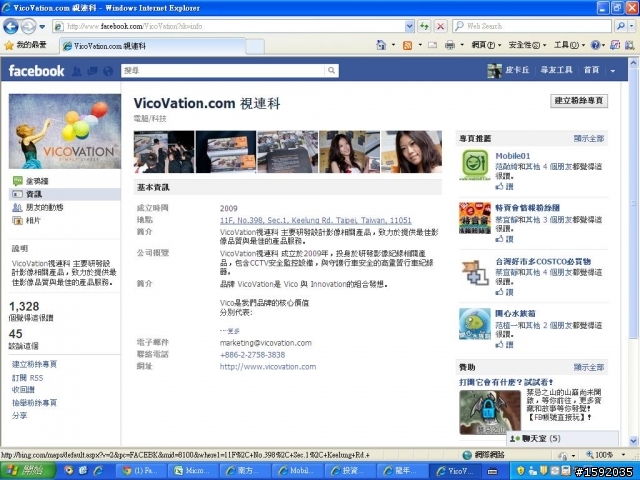The height and width of the screenshot is (480, 640).
Task: Open the 聊天室 (5) chat bar
Action: [x=562, y=438]
